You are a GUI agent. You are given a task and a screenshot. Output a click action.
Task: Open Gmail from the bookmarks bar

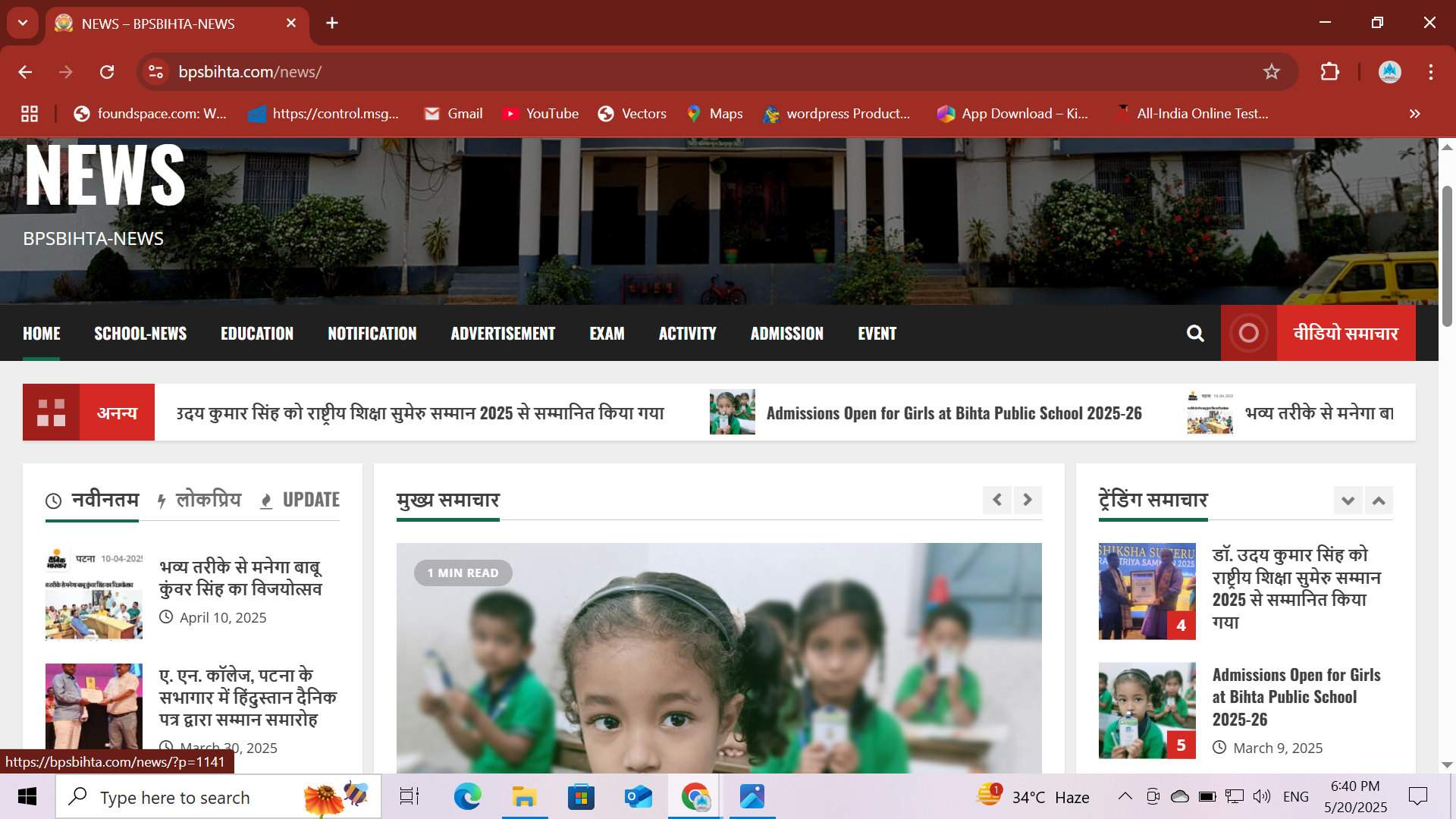453,114
